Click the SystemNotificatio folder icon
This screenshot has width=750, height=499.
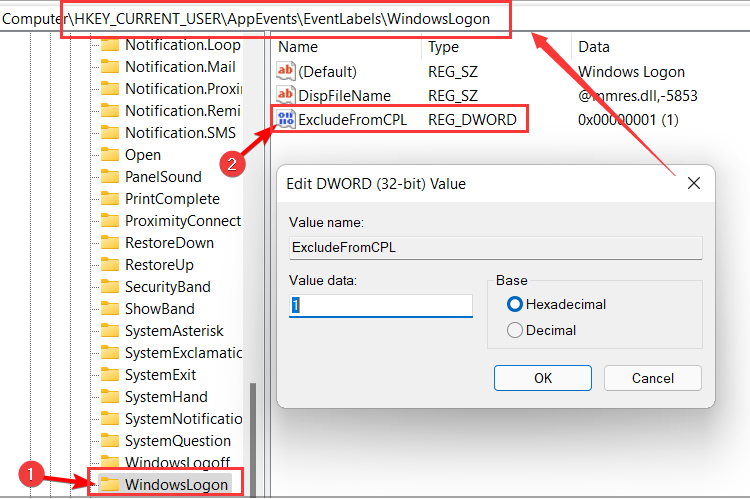tap(110, 419)
